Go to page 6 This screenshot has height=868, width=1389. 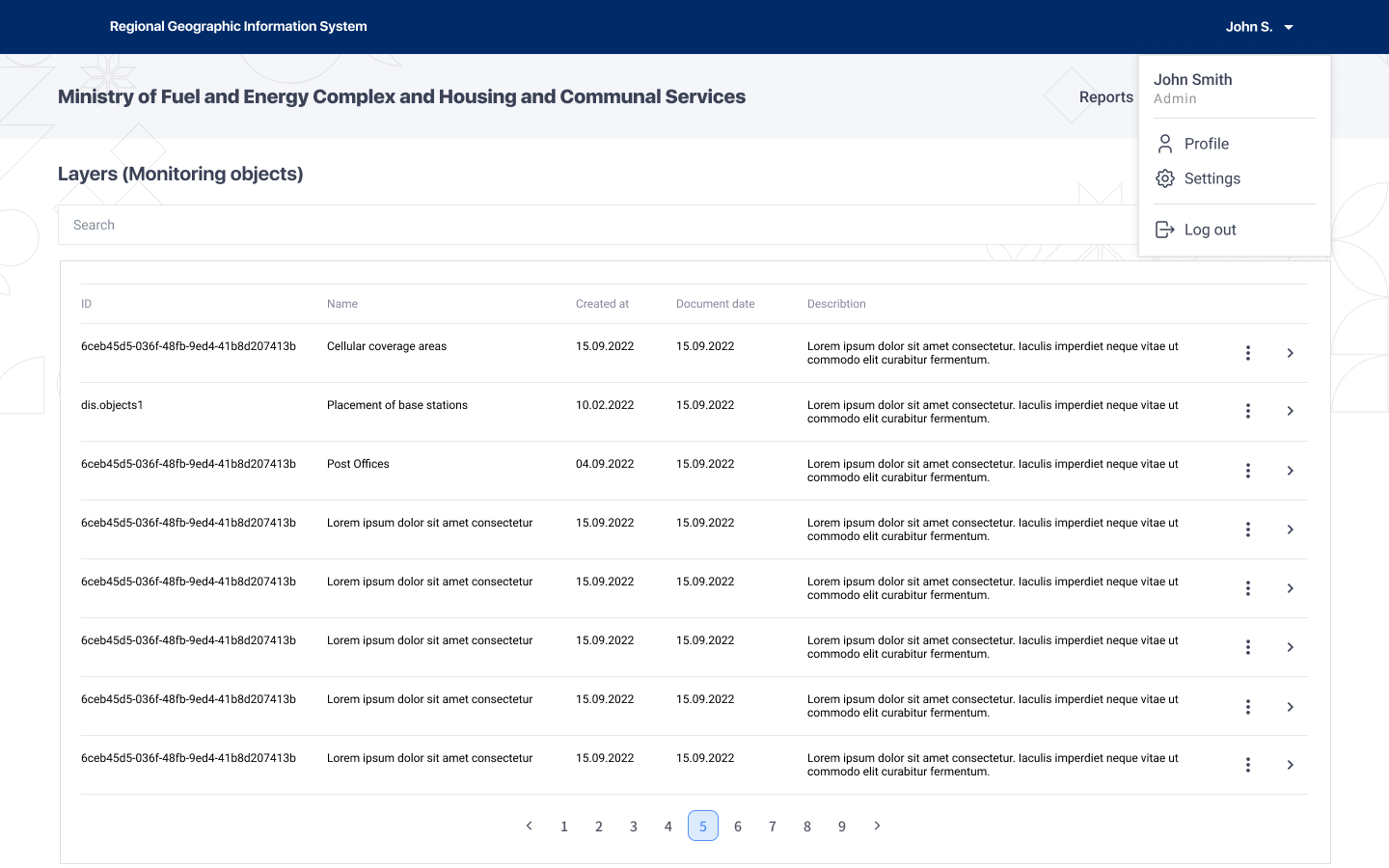pos(738,826)
